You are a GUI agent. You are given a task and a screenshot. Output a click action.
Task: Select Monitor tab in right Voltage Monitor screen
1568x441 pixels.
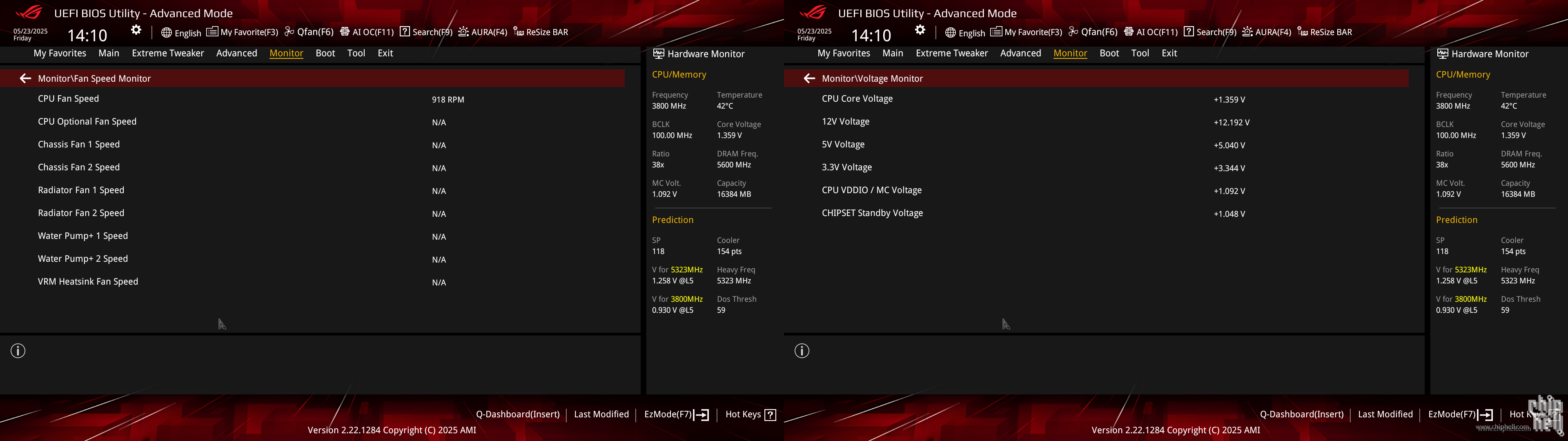(x=1070, y=53)
